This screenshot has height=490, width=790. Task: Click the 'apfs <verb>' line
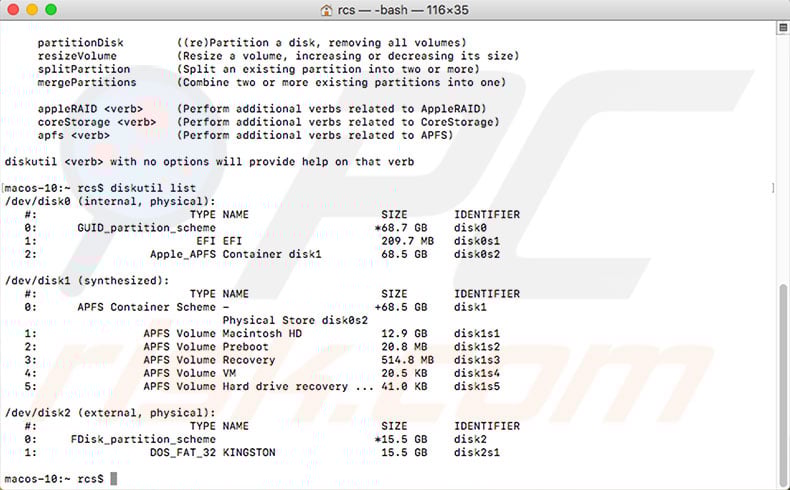pyautogui.click(x=245, y=135)
